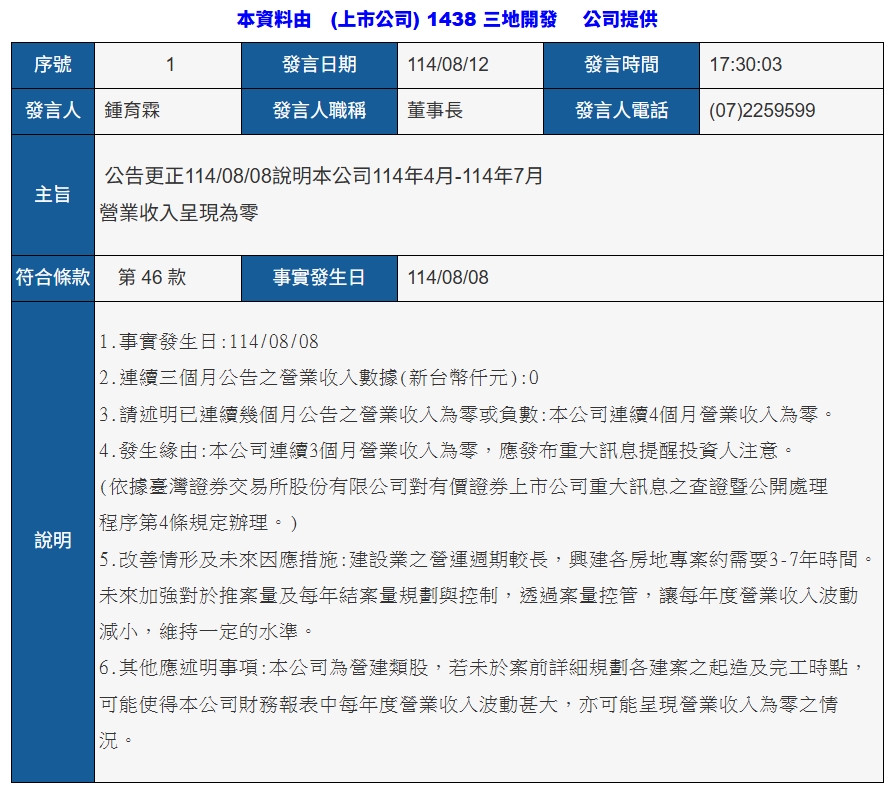Click the 發言日期 header cell

[x=319, y=65]
